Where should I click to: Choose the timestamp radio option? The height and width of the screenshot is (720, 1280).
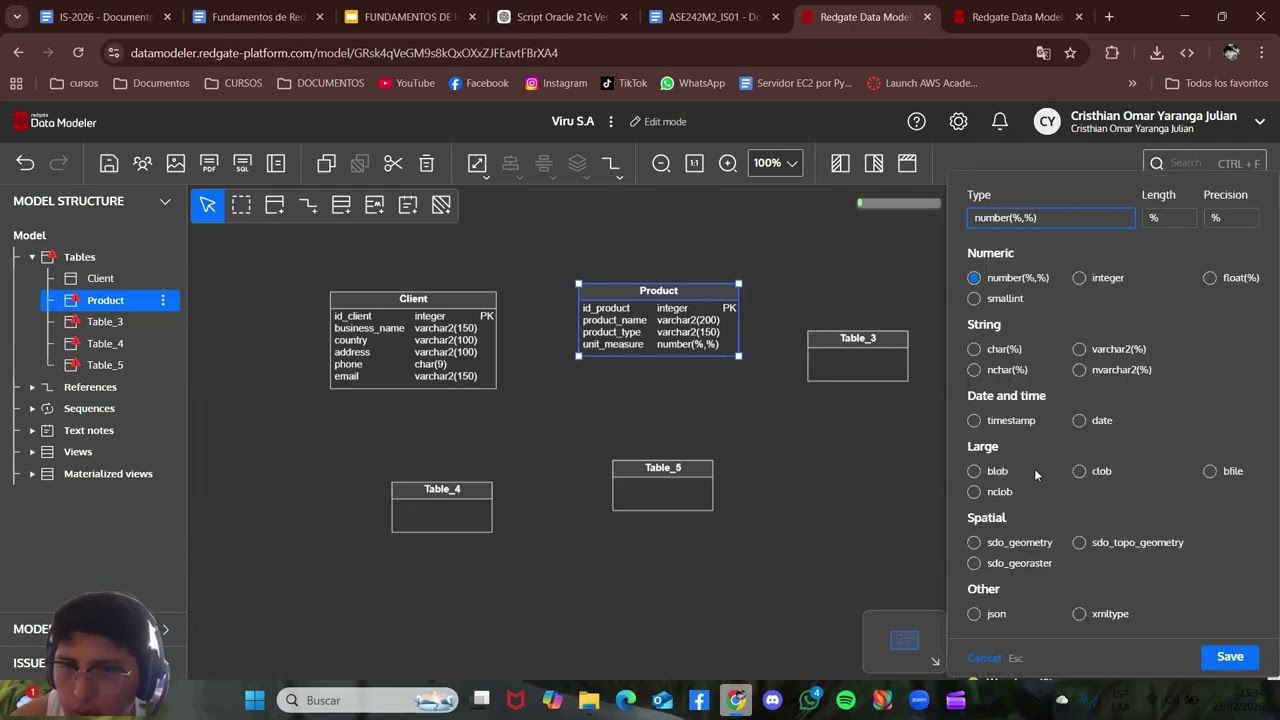(x=974, y=420)
